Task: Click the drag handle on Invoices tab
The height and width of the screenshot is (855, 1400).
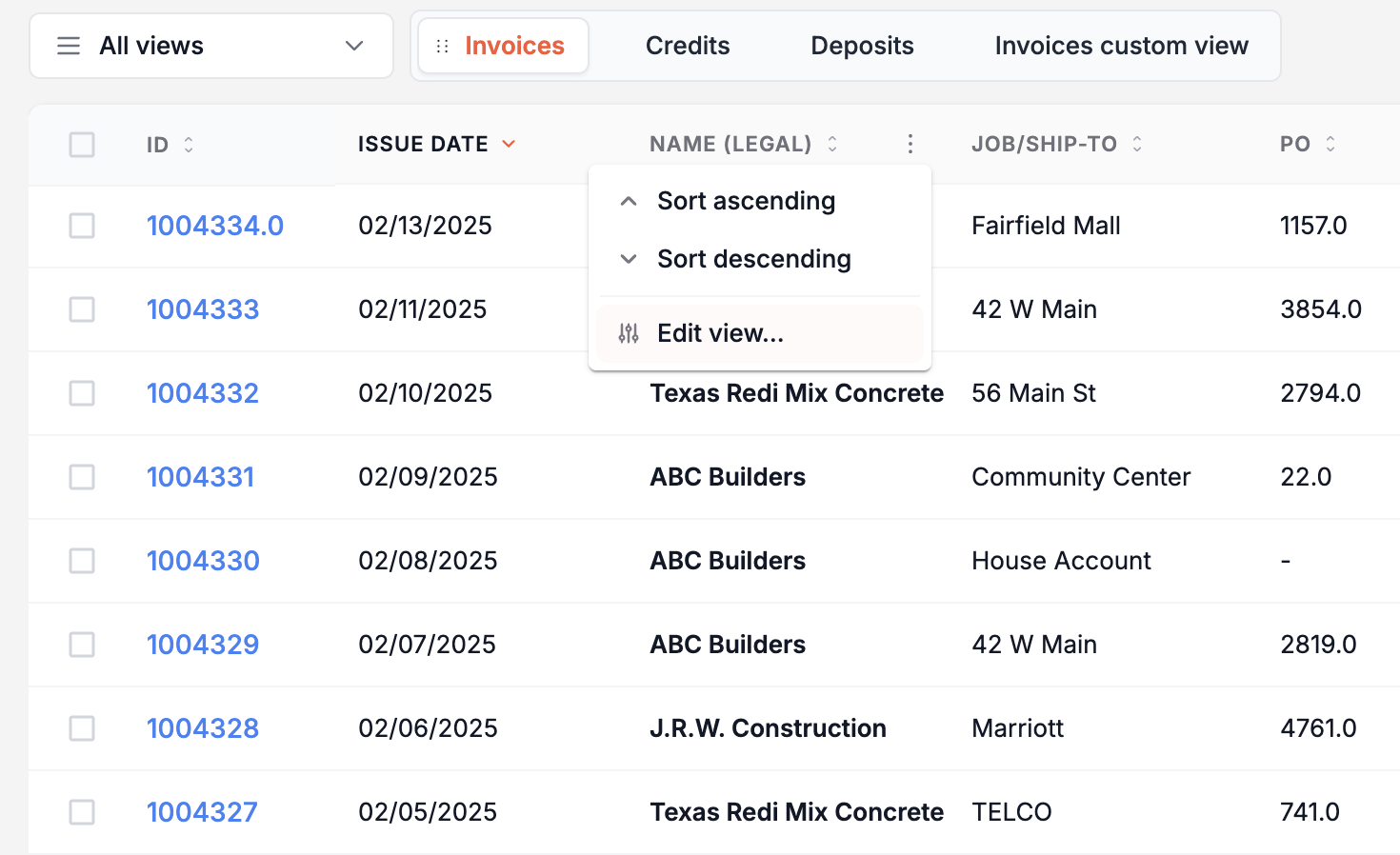Action: tap(442, 47)
